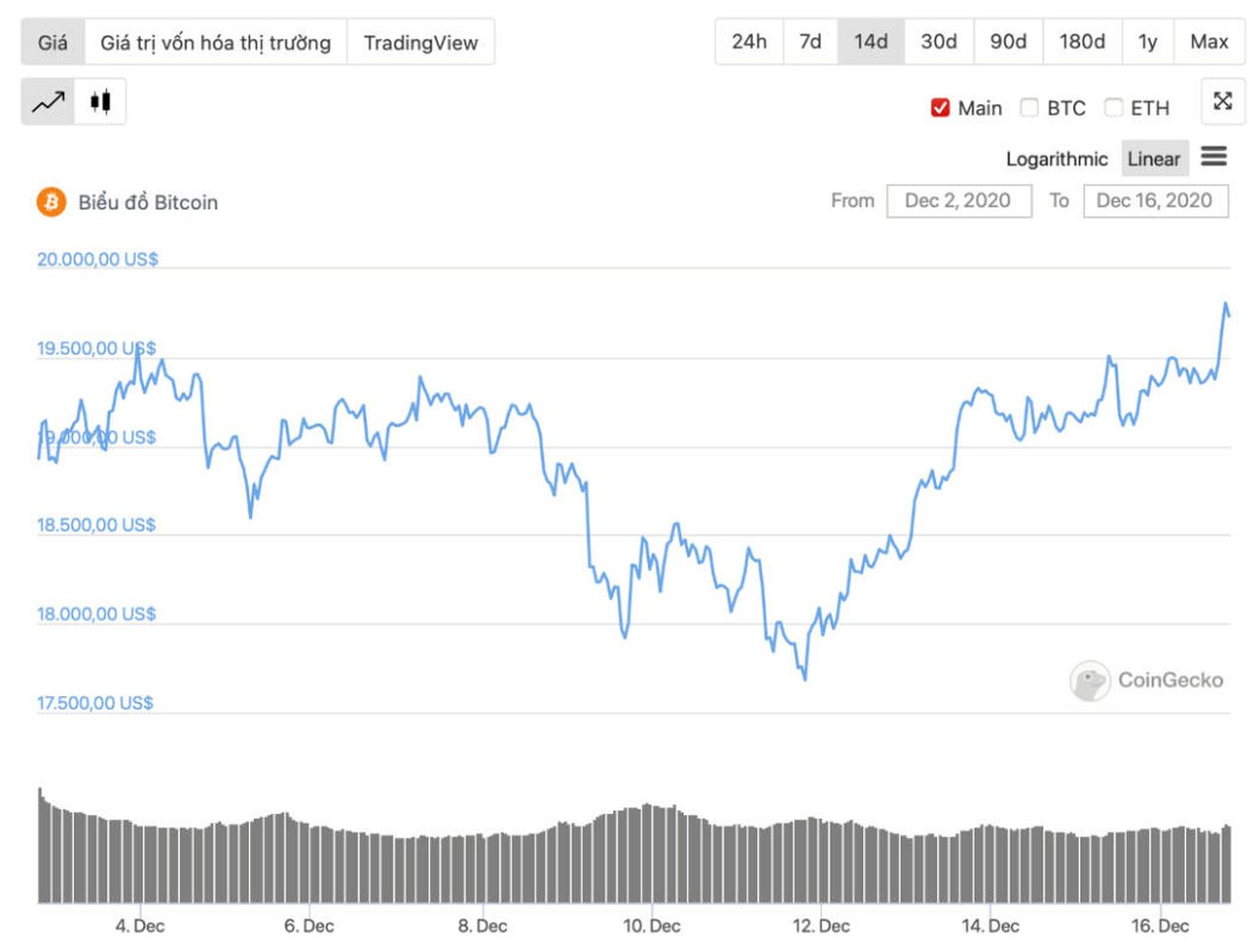Switch chart scale to Logarithmic
This screenshot has height=952, width=1260.
tap(1056, 159)
